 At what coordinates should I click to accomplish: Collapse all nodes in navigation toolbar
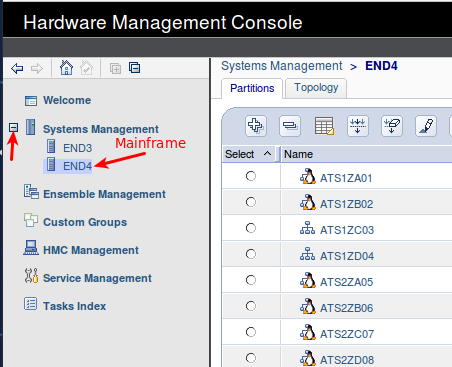coord(134,68)
